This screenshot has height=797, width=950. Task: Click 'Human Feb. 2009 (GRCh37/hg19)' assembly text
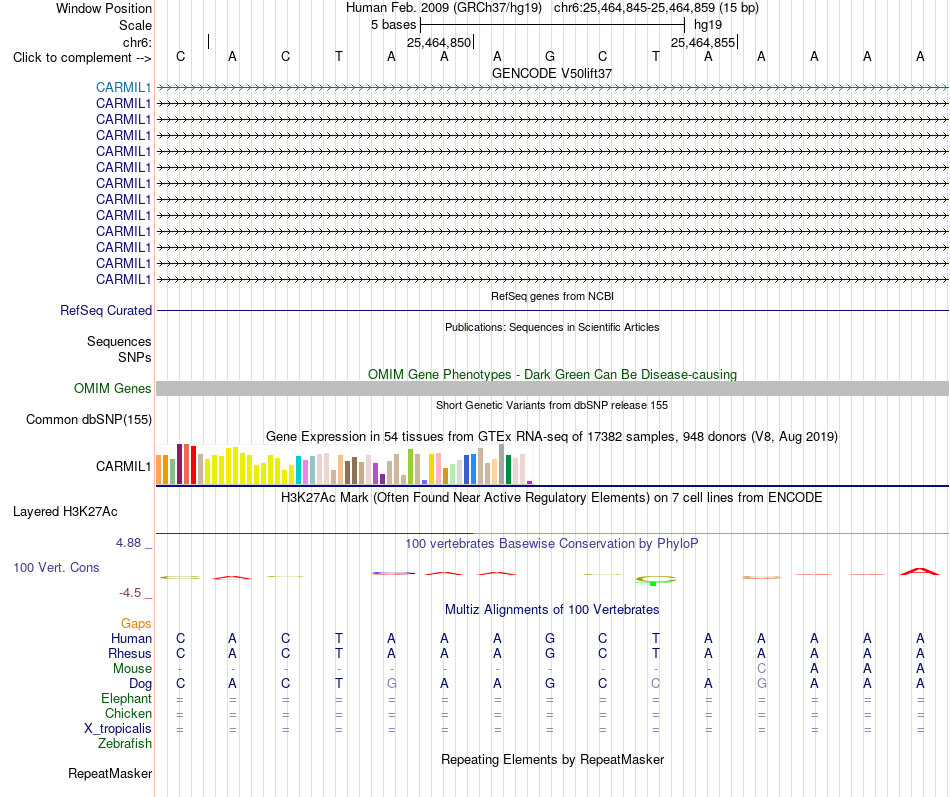pyautogui.click(x=444, y=8)
